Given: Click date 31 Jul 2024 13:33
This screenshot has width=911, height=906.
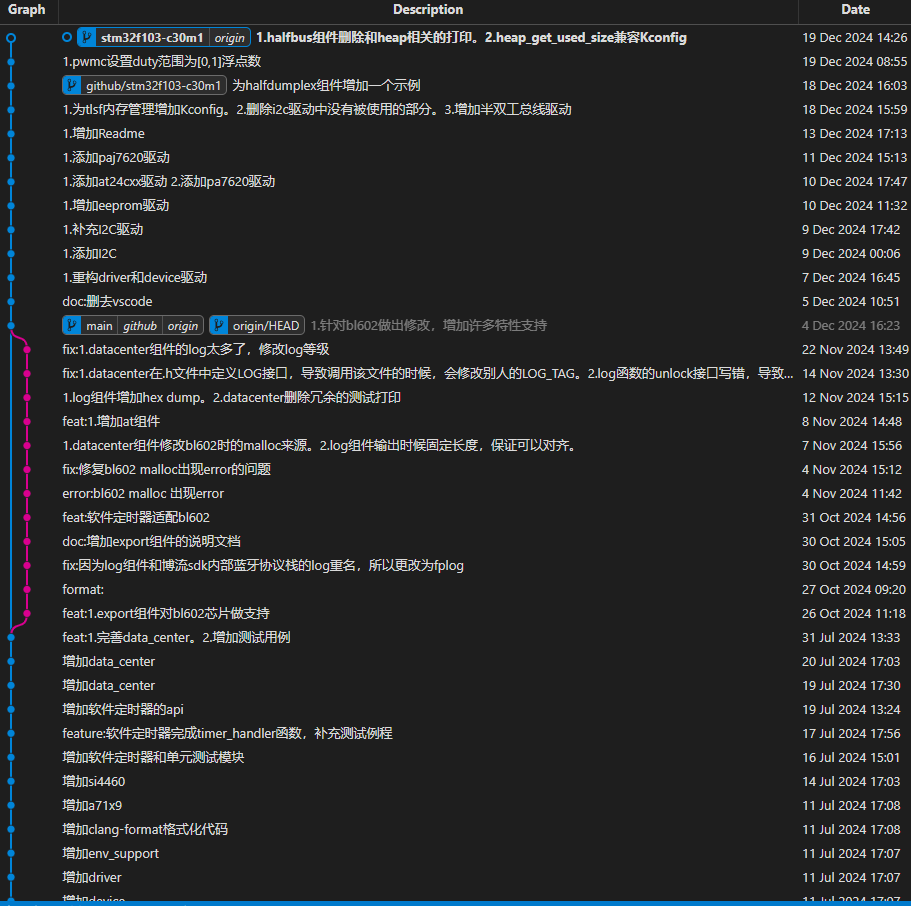Looking at the screenshot, I should tap(851, 638).
